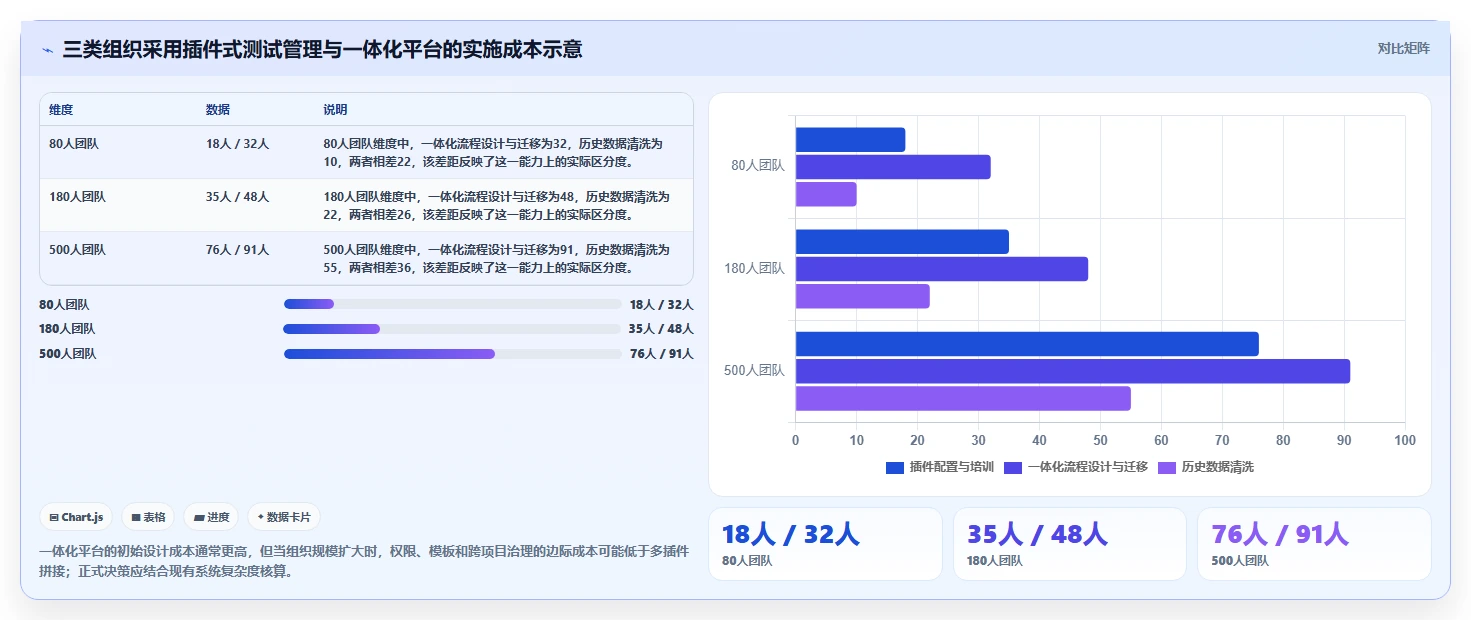Click the icon on the Chart.js chip

pos(54,518)
